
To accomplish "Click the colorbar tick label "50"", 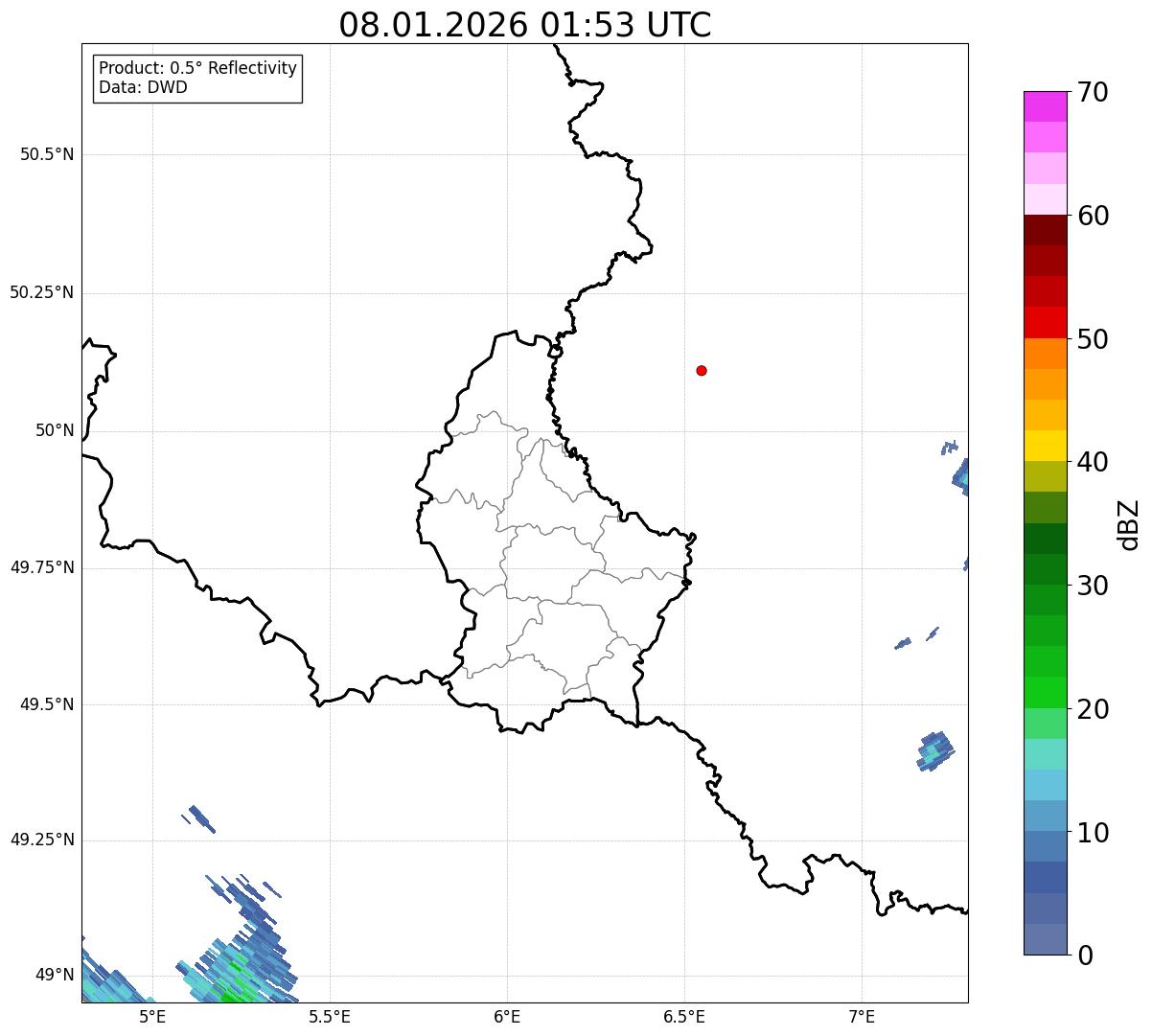I will tap(1093, 339).
